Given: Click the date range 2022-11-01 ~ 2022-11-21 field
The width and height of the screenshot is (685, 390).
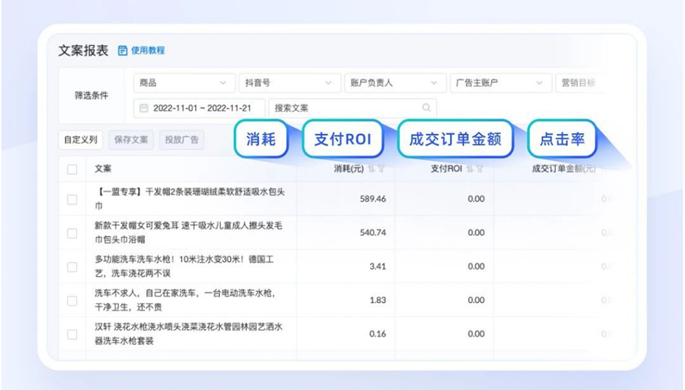Looking at the screenshot, I should pos(199,108).
